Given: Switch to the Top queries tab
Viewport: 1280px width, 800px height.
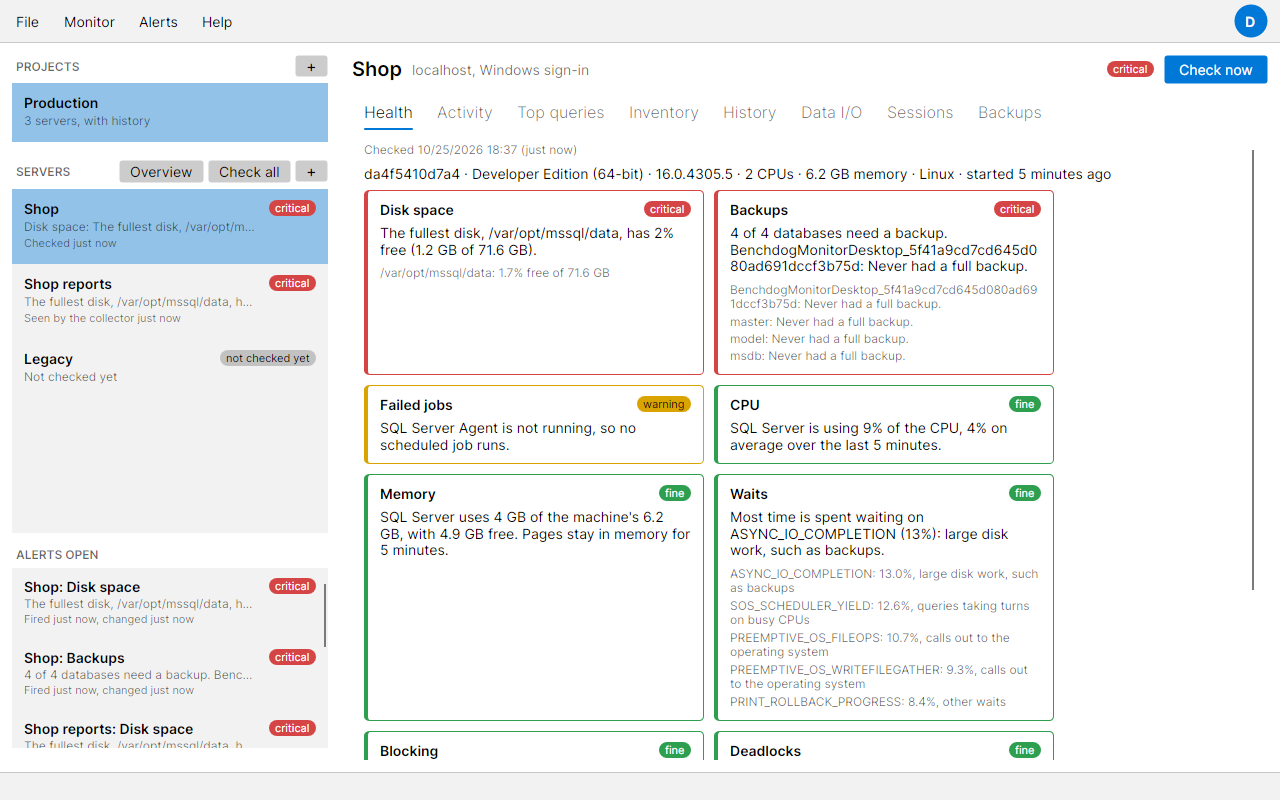Looking at the screenshot, I should (561, 113).
